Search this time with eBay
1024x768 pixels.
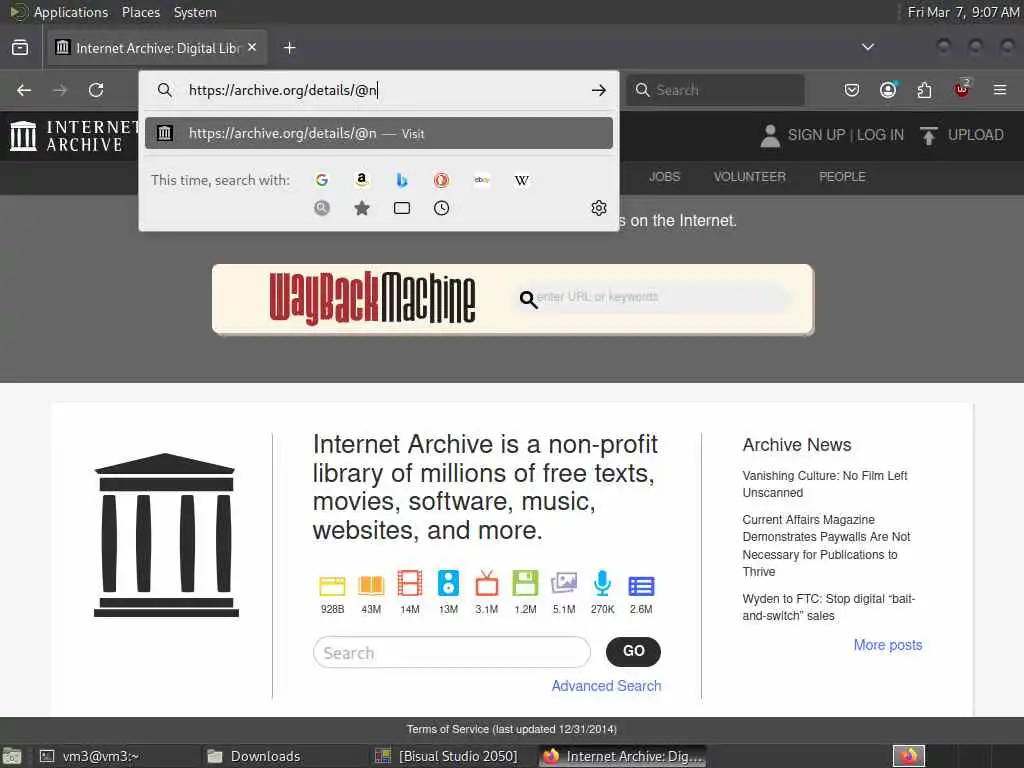click(482, 180)
